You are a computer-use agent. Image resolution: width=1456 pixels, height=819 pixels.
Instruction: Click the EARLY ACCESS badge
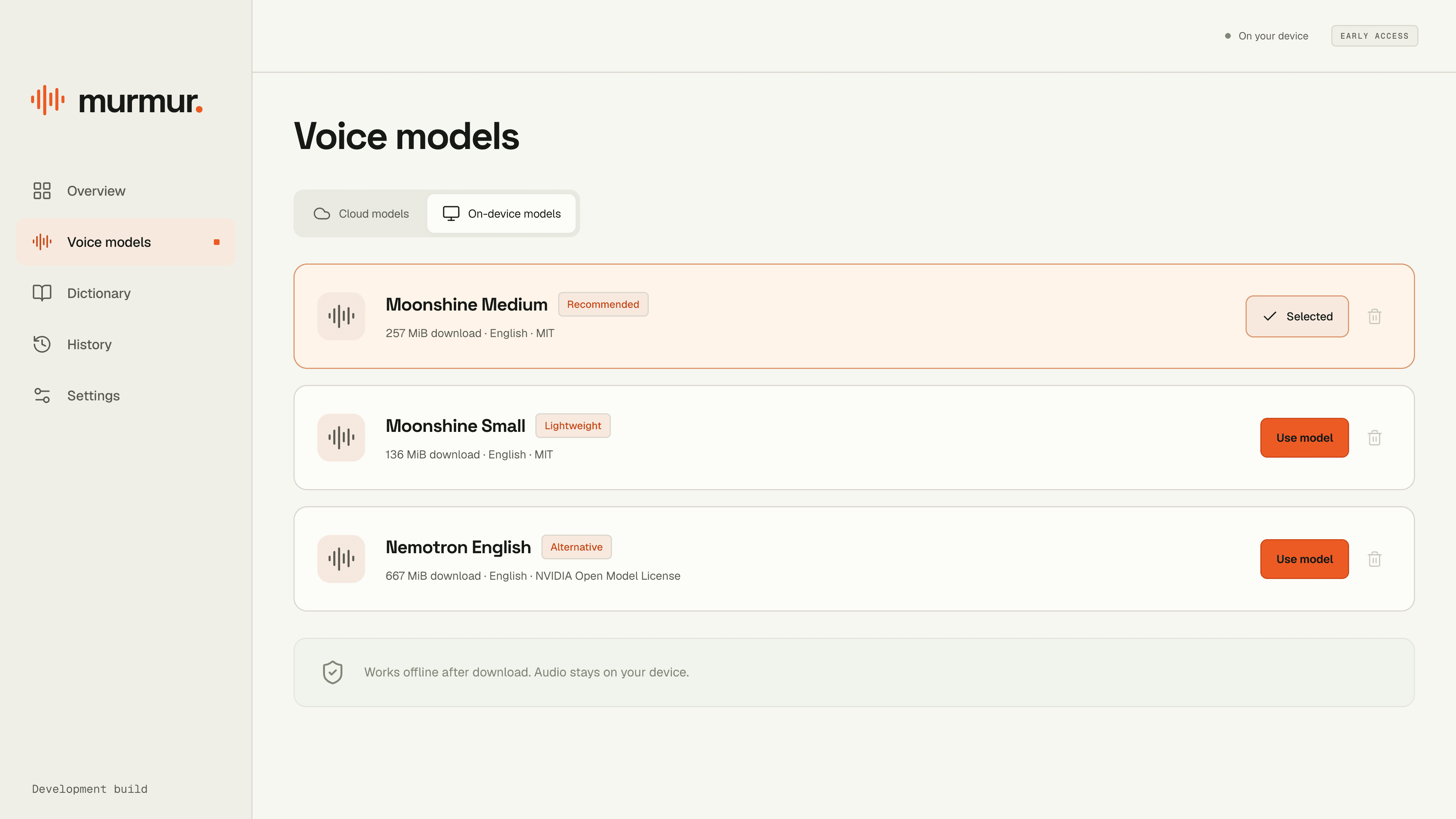pyautogui.click(x=1374, y=36)
